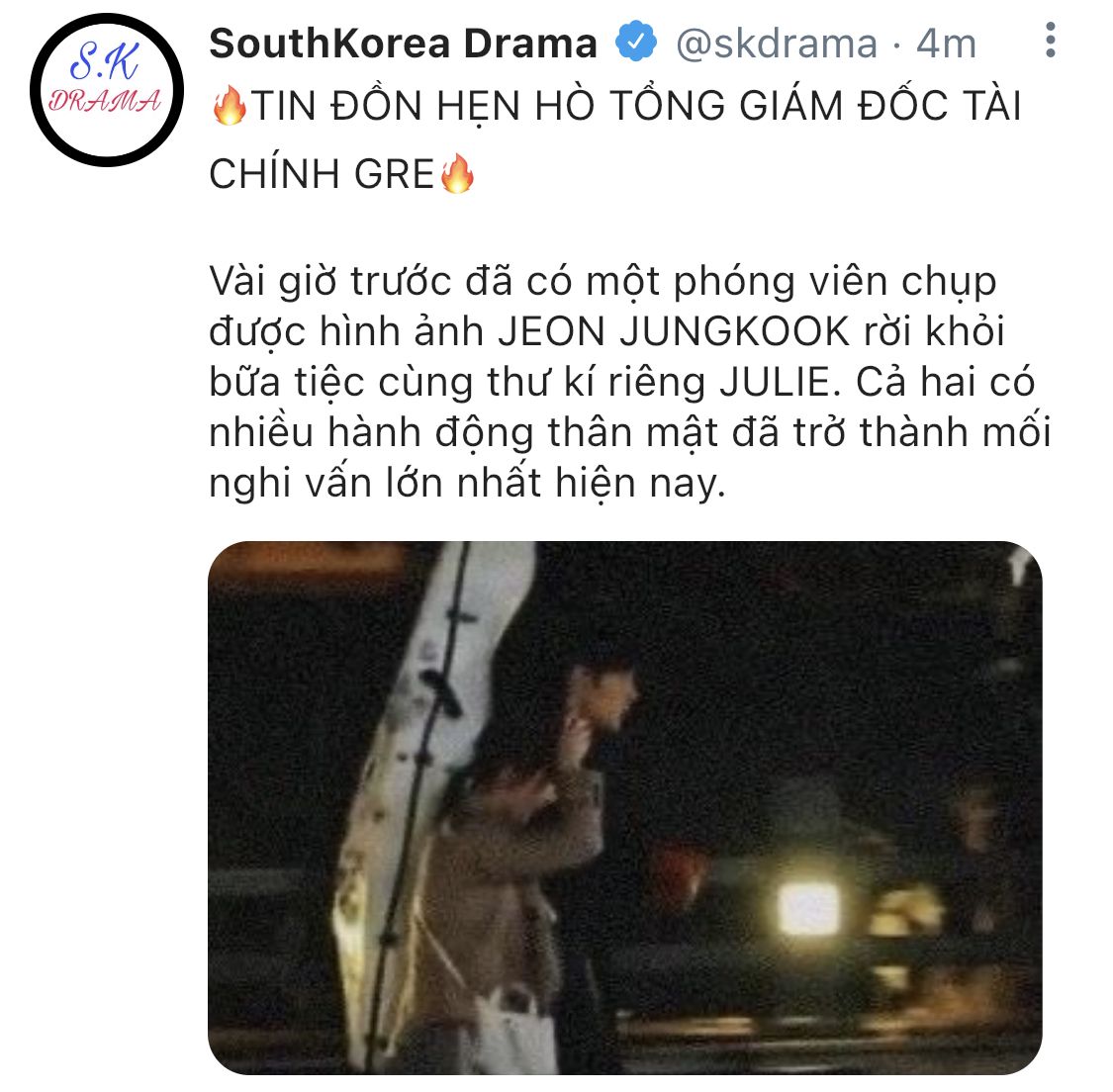Viewport: 1113px width, 1092px height.
Task: Open the attached night photo
Action: pos(625,807)
